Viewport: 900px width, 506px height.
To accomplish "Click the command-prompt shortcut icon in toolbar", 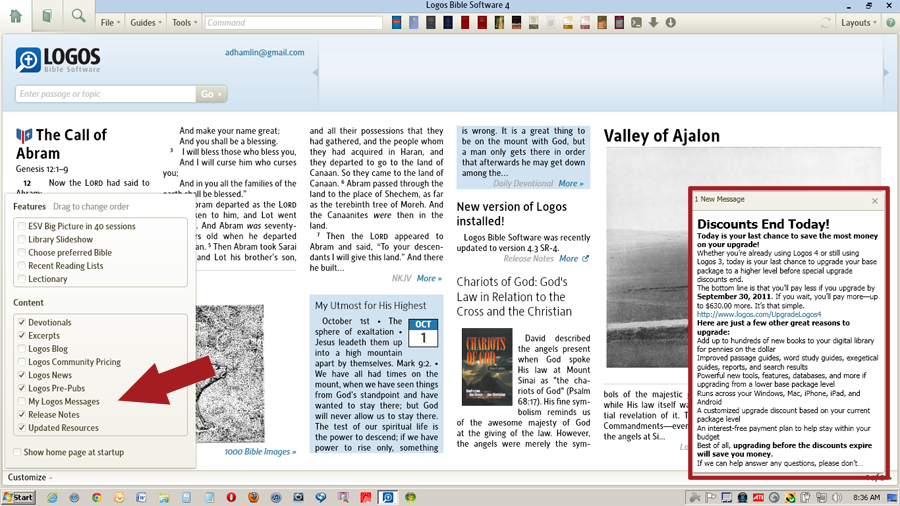I will [x=637, y=23].
